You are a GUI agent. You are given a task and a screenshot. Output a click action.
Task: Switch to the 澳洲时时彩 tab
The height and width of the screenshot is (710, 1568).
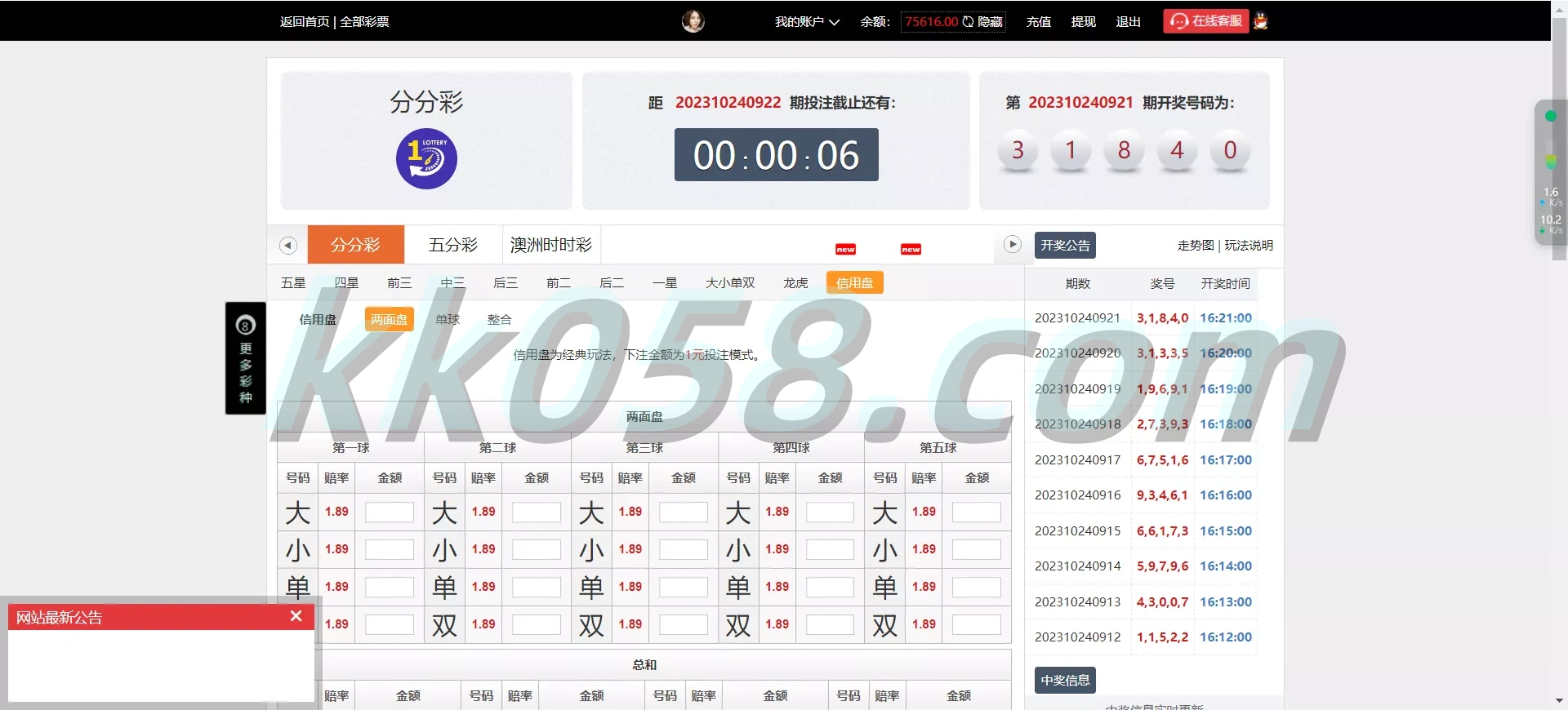[x=551, y=244]
